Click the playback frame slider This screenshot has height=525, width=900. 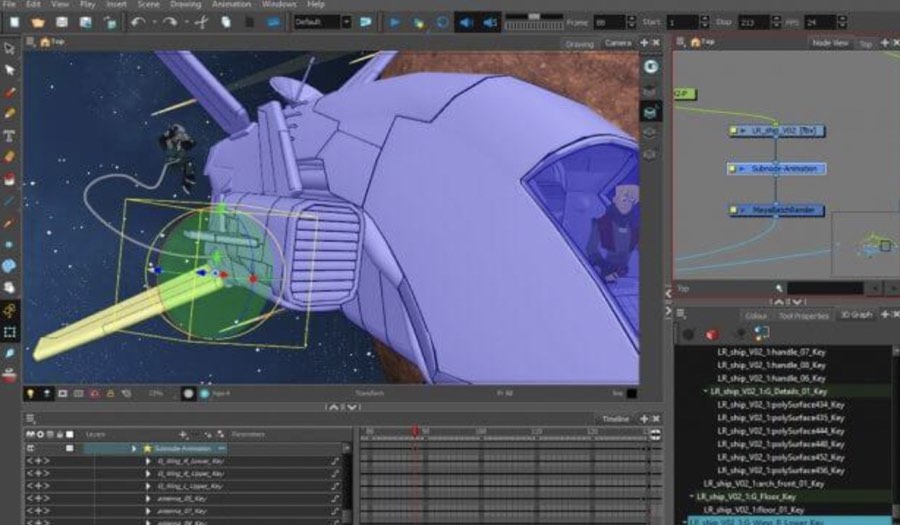533,18
